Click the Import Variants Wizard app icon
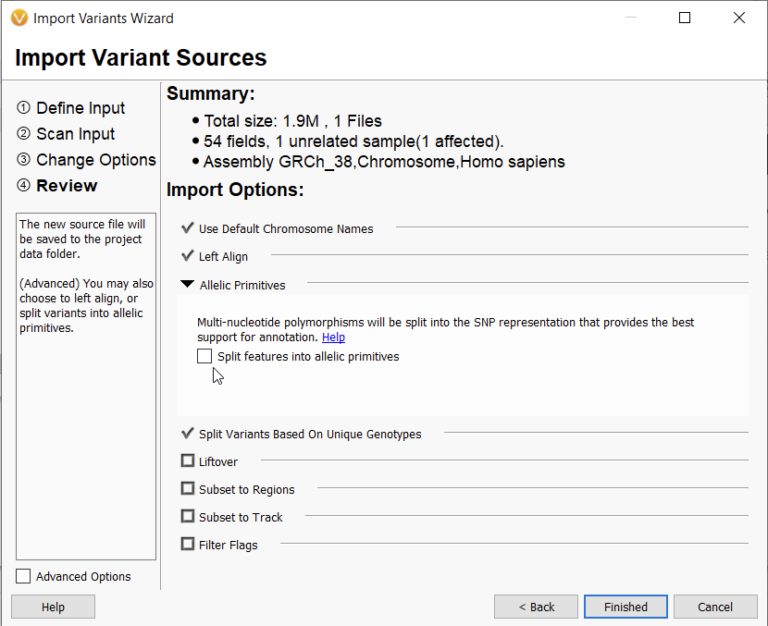This screenshot has height=626, width=768. (19, 18)
